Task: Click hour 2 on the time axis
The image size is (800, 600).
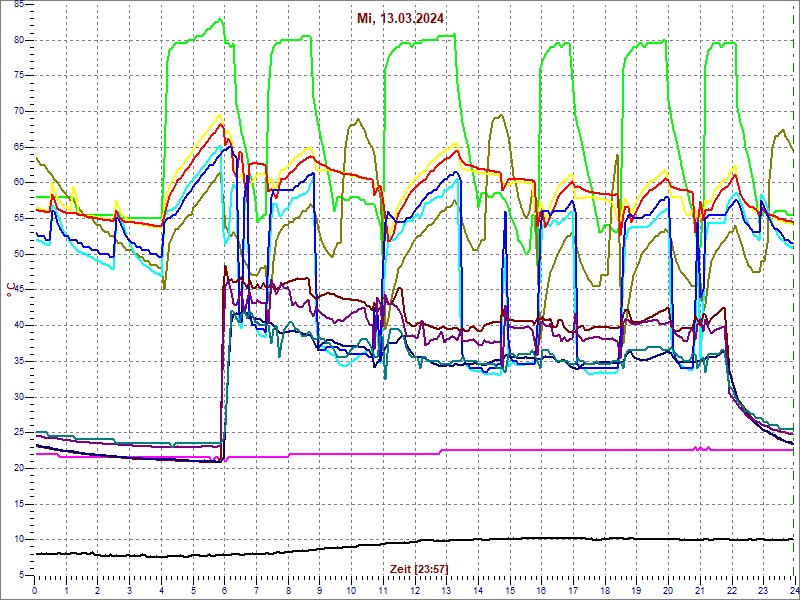Action: pos(98,590)
